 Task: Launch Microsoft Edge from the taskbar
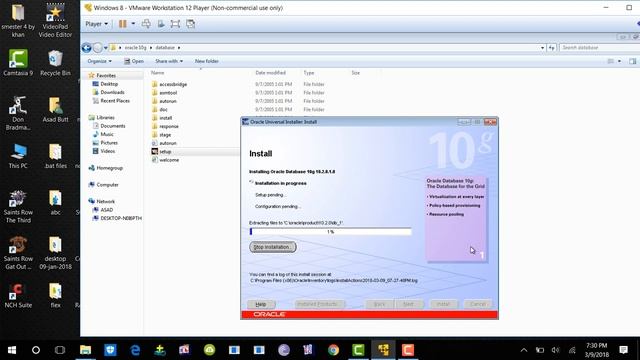[x=135, y=350]
